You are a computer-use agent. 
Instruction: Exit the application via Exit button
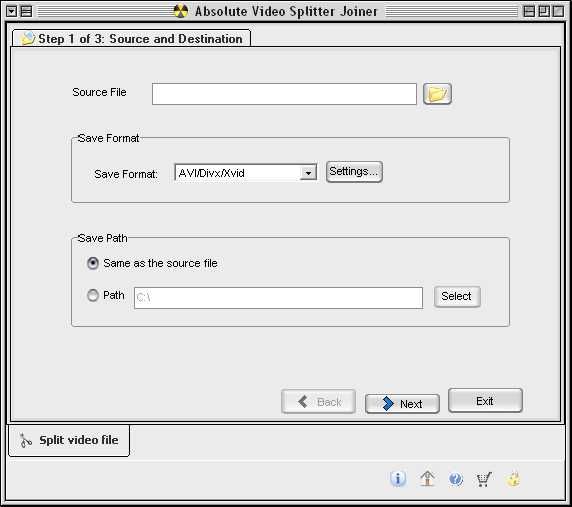[485, 400]
